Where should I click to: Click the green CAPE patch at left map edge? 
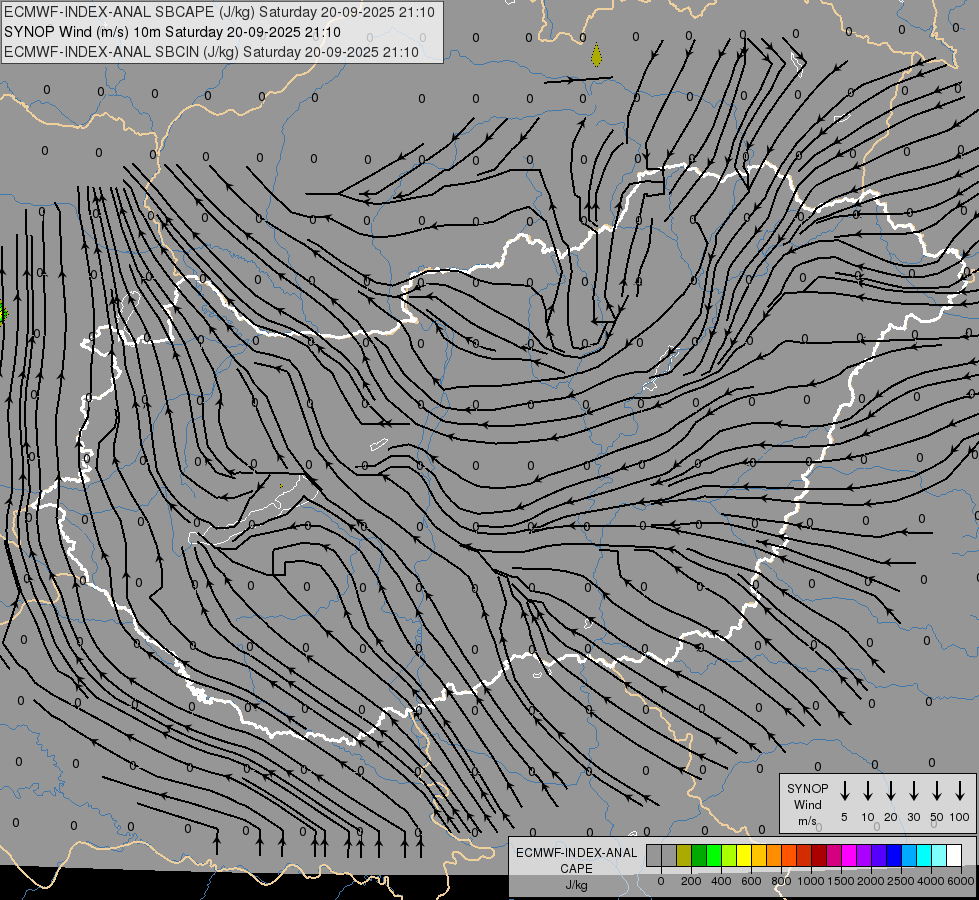[2, 311]
